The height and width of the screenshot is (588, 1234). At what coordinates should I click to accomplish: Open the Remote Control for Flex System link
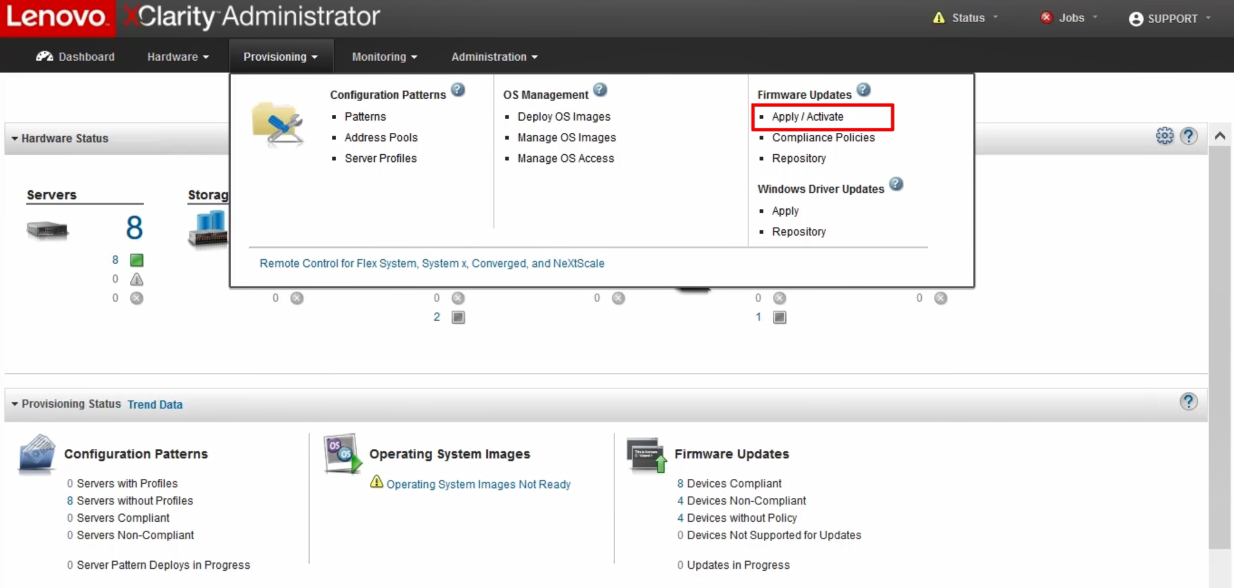click(x=432, y=264)
